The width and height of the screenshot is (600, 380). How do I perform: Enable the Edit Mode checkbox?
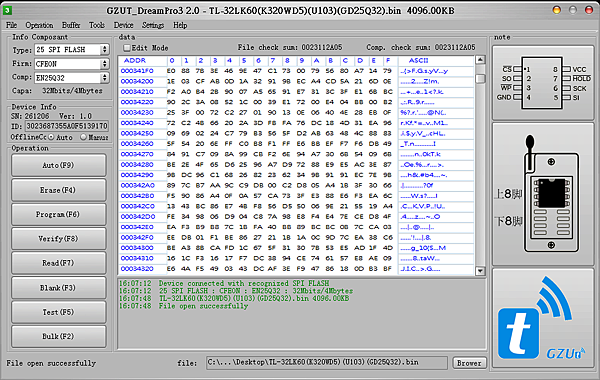(x=127, y=48)
